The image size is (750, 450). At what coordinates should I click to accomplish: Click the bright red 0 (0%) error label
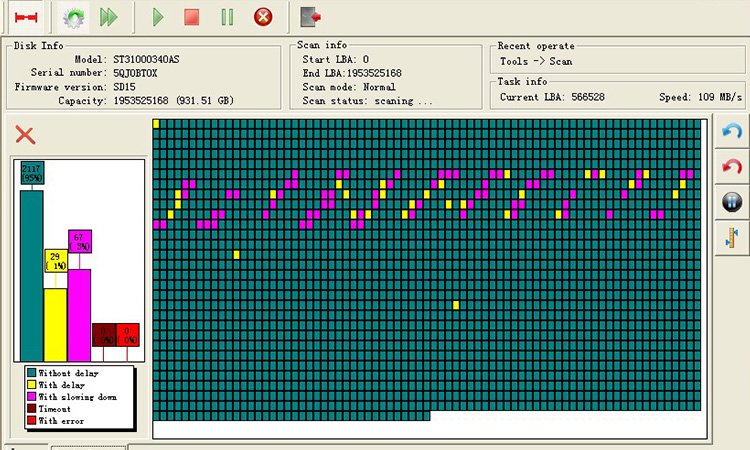click(128, 335)
